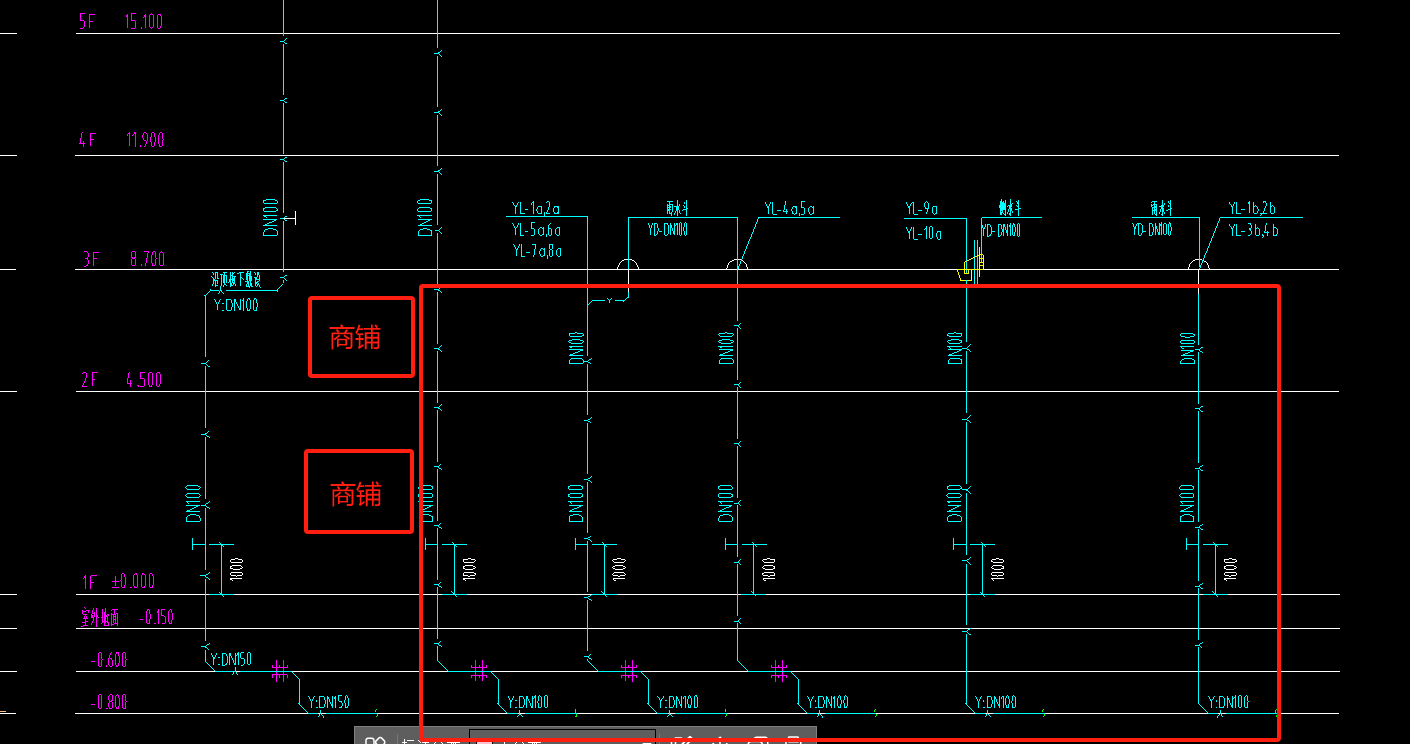Click the Y:DN100 text under 沿顶板下敷设
The height and width of the screenshot is (744, 1410).
[236, 305]
